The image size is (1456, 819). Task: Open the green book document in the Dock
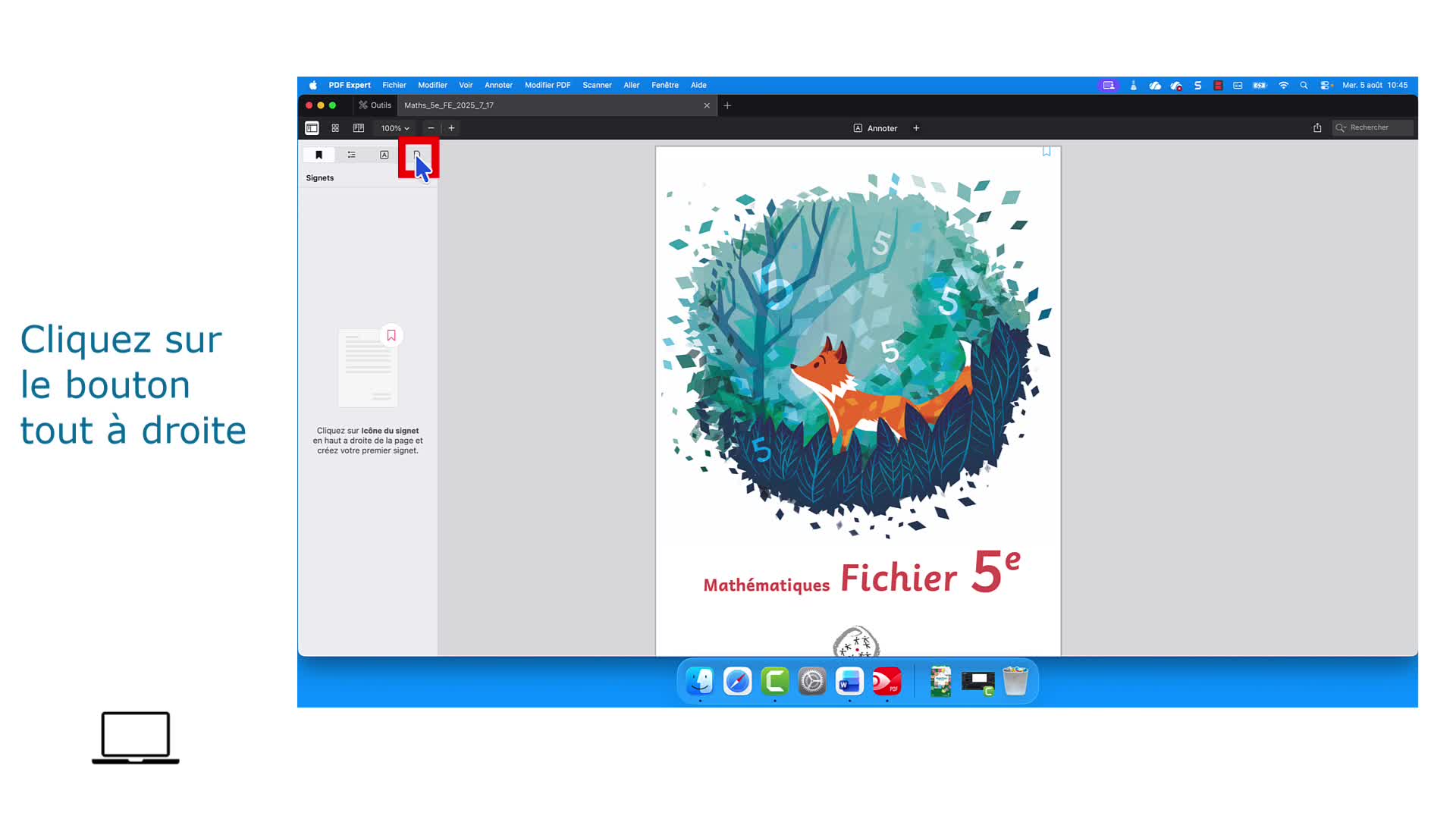(x=940, y=681)
